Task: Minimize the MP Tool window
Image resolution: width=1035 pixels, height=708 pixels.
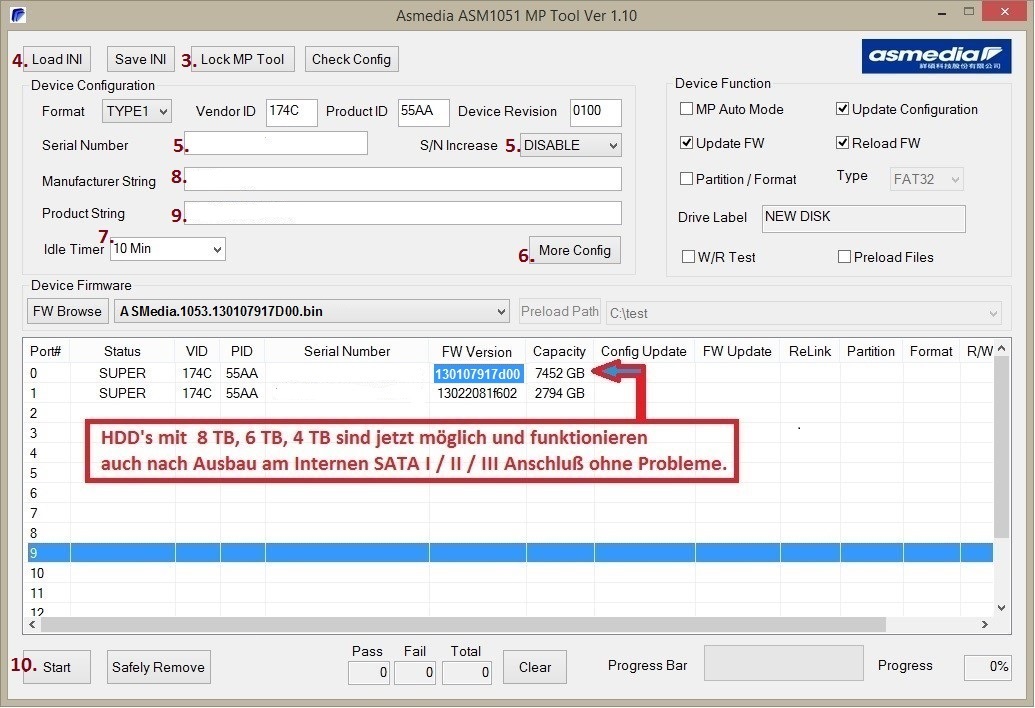Action: click(942, 13)
